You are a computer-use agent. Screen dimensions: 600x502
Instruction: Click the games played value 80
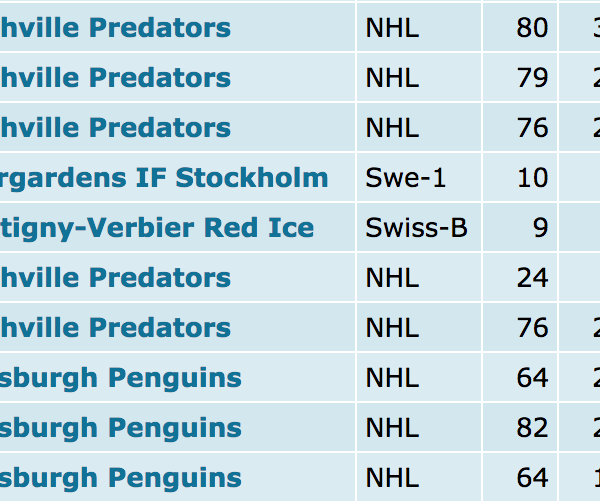point(532,28)
